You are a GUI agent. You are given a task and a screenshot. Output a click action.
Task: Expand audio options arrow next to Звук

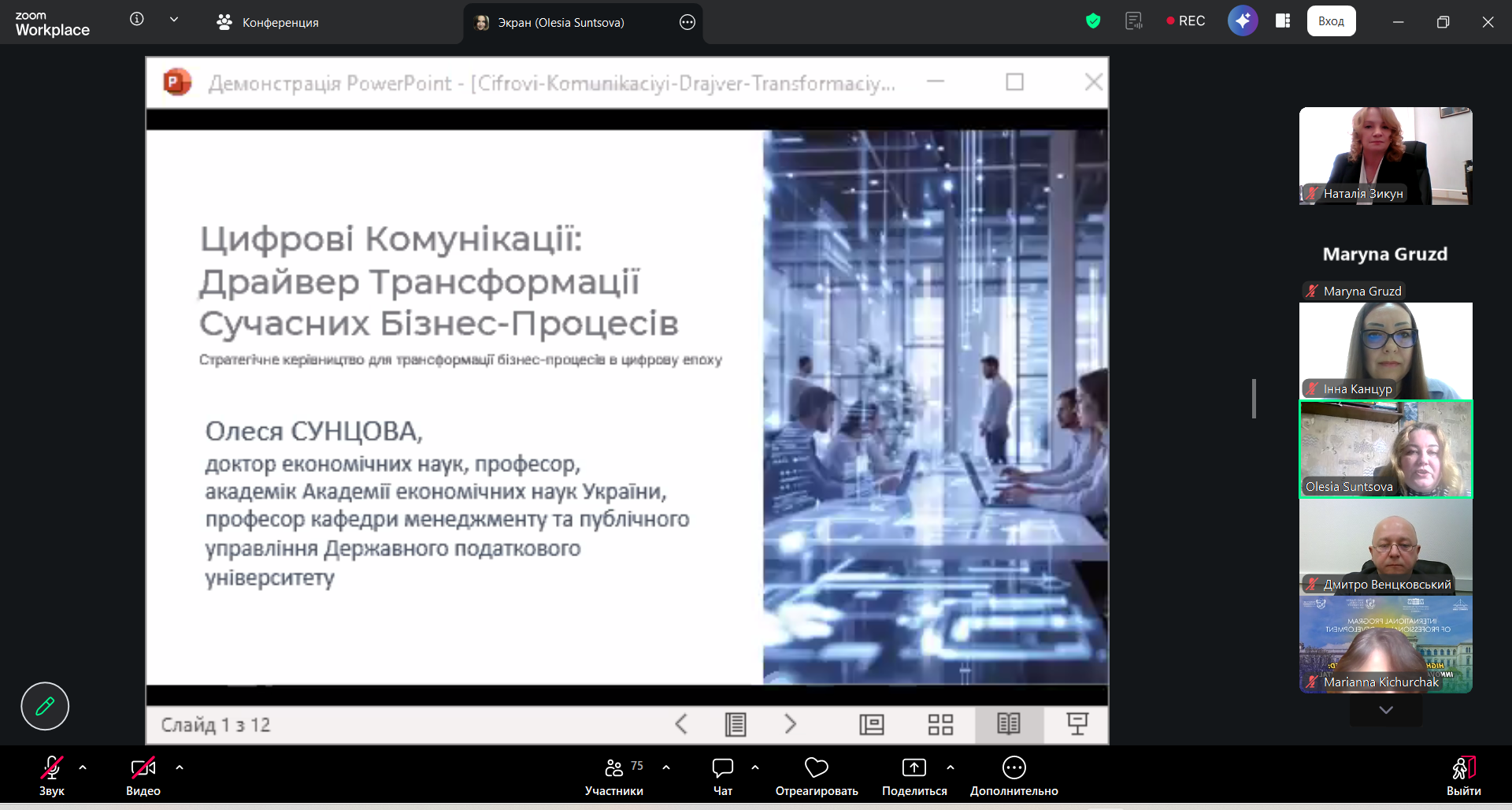83,767
